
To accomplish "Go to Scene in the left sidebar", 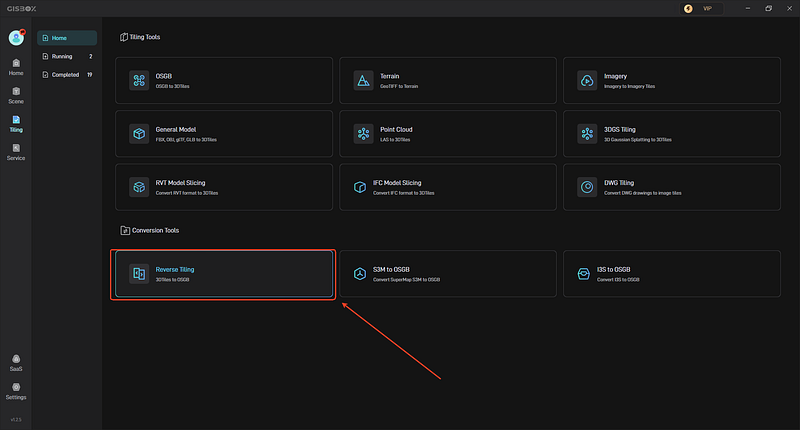I will click(x=16, y=95).
